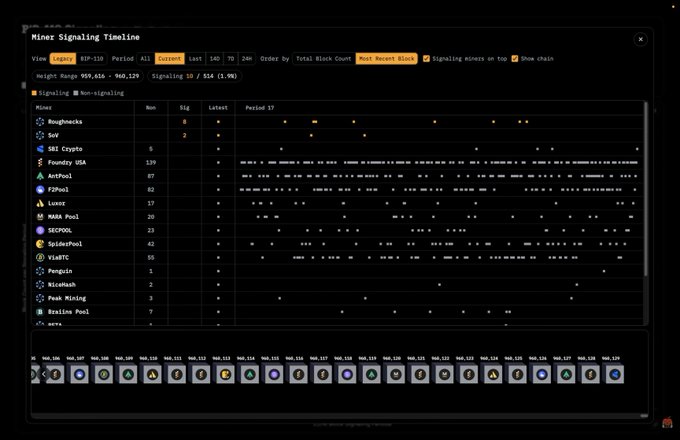
Task: Select block 960,124 in the chain
Action: pos(493,375)
